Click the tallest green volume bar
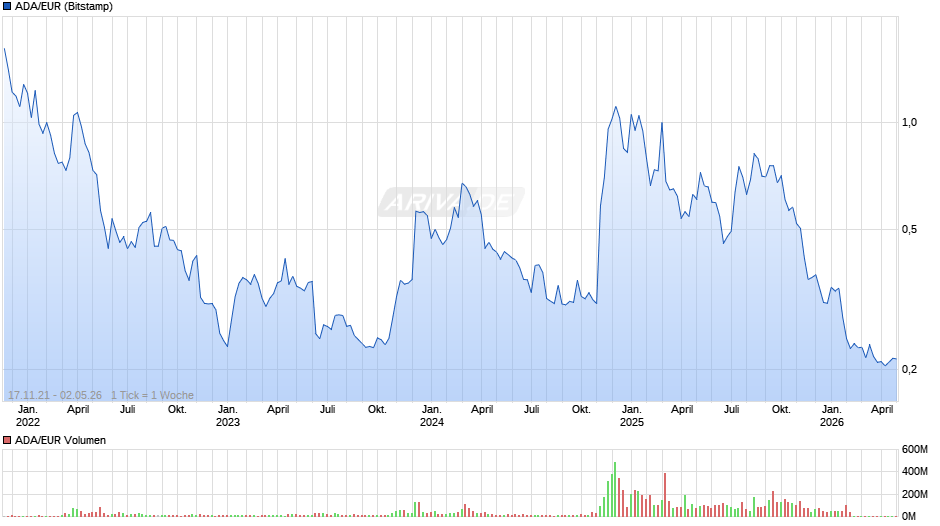Viewport: 940px width, 526px height. tap(614, 489)
